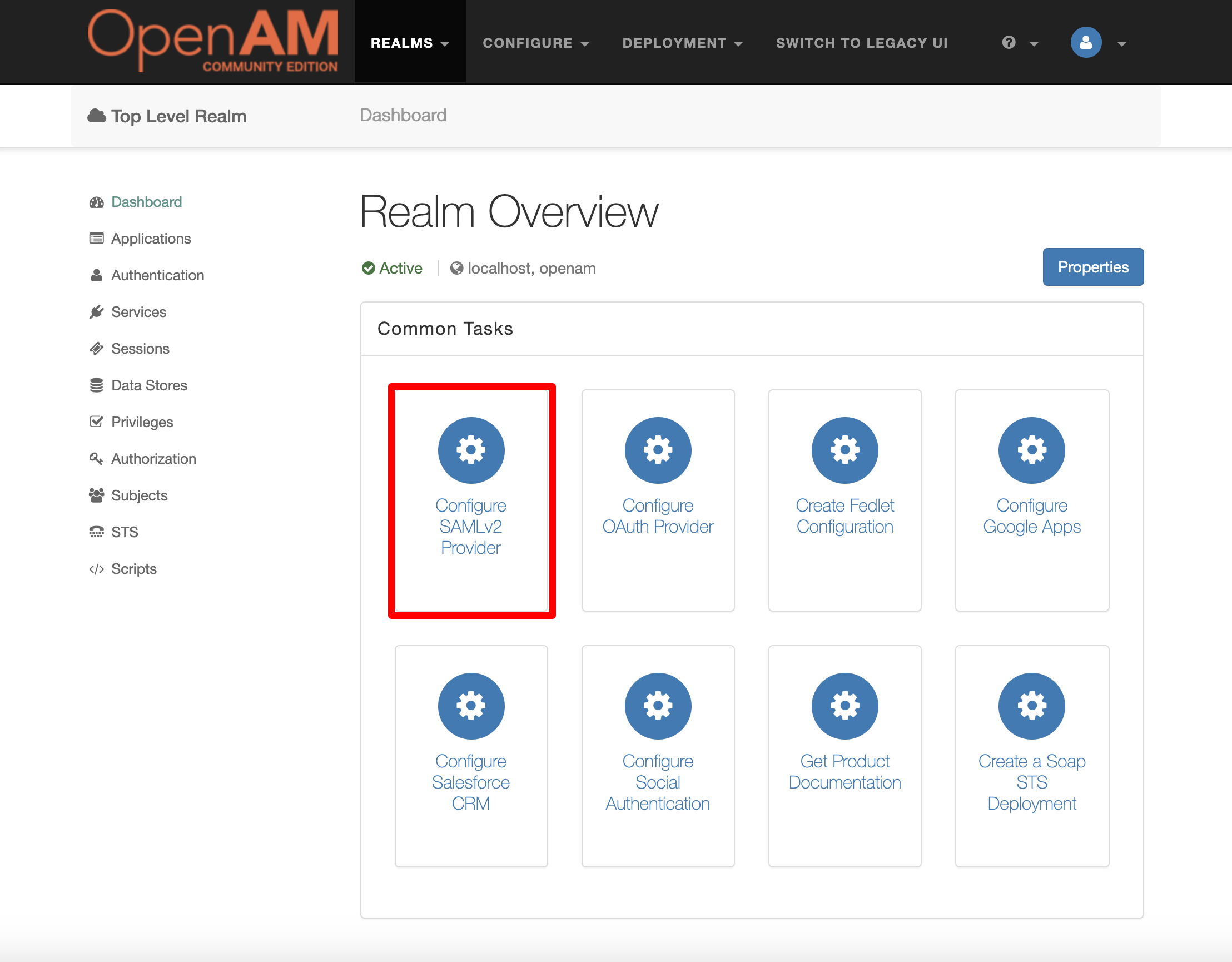Click the Authentication user icon
The width and height of the screenshot is (1232, 962).
coord(97,275)
